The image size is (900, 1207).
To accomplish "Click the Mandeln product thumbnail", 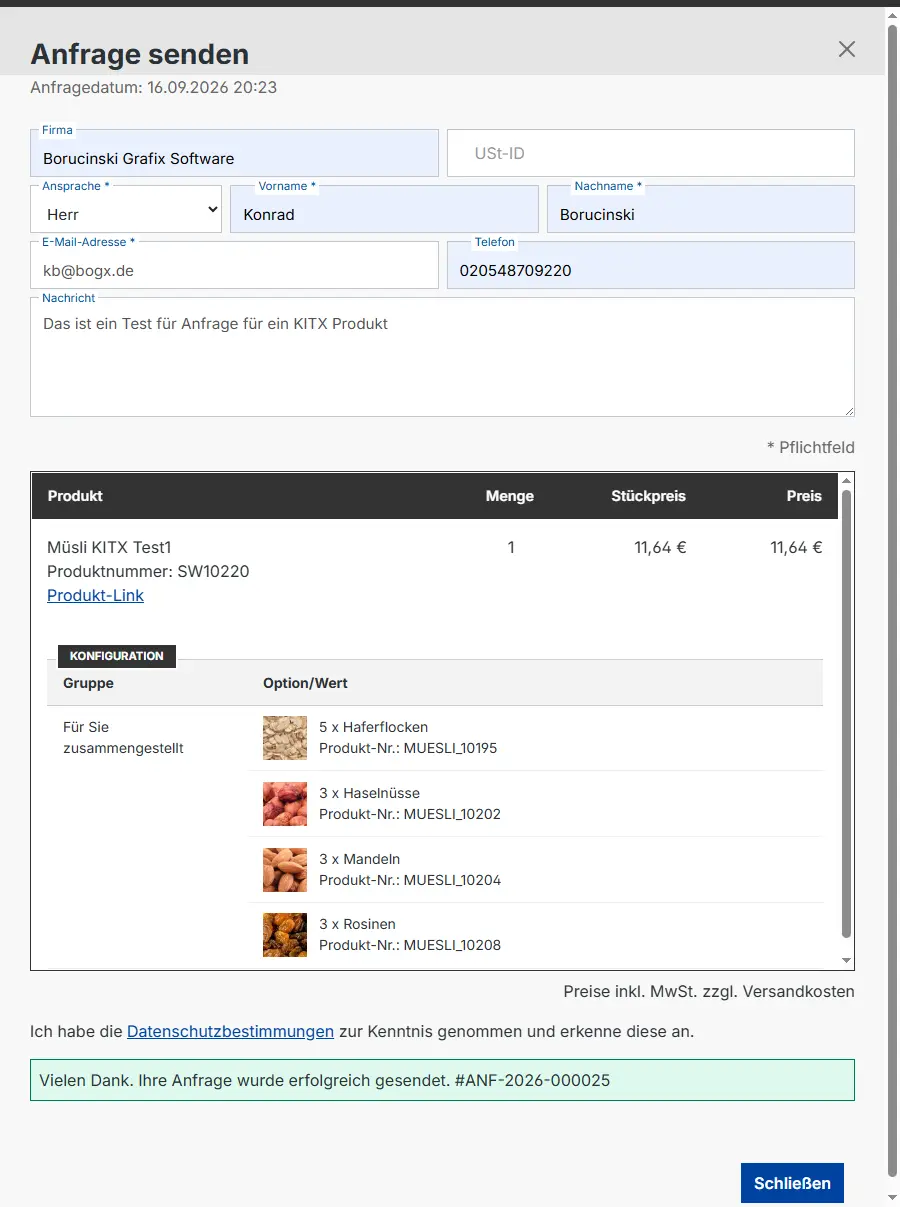I will (x=285, y=870).
